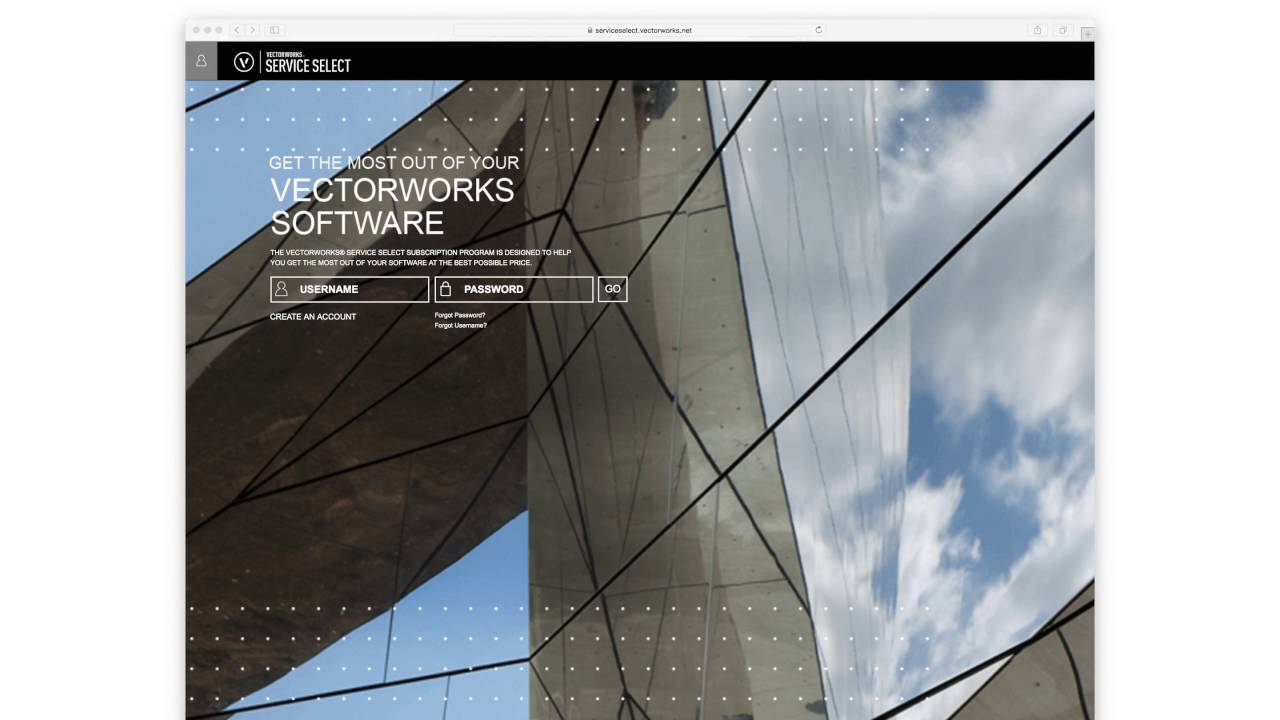Click the person icon in username field
The width and height of the screenshot is (1280, 720).
282,289
